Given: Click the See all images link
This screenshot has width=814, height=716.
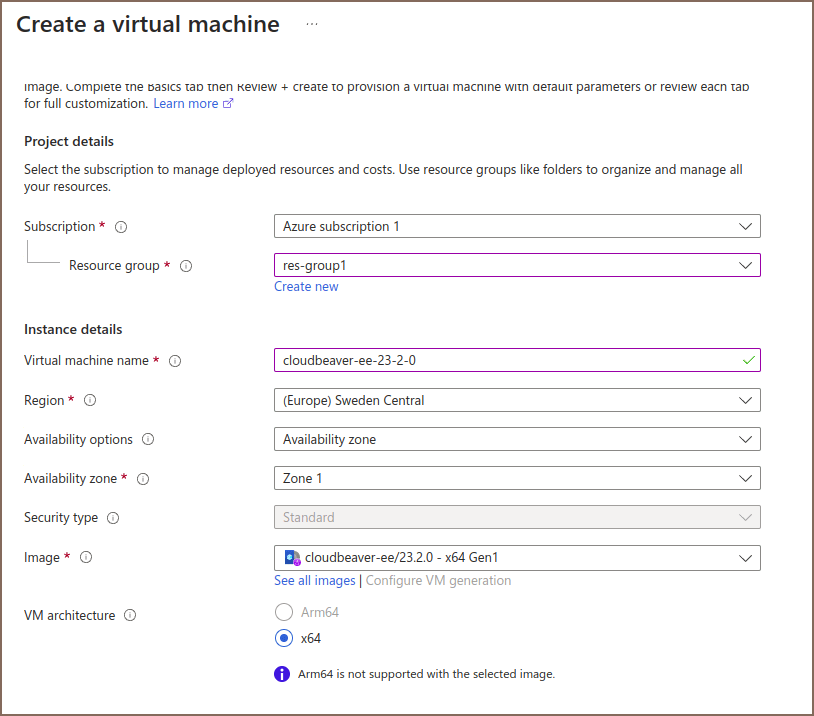Looking at the screenshot, I should (x=314, y=581).
